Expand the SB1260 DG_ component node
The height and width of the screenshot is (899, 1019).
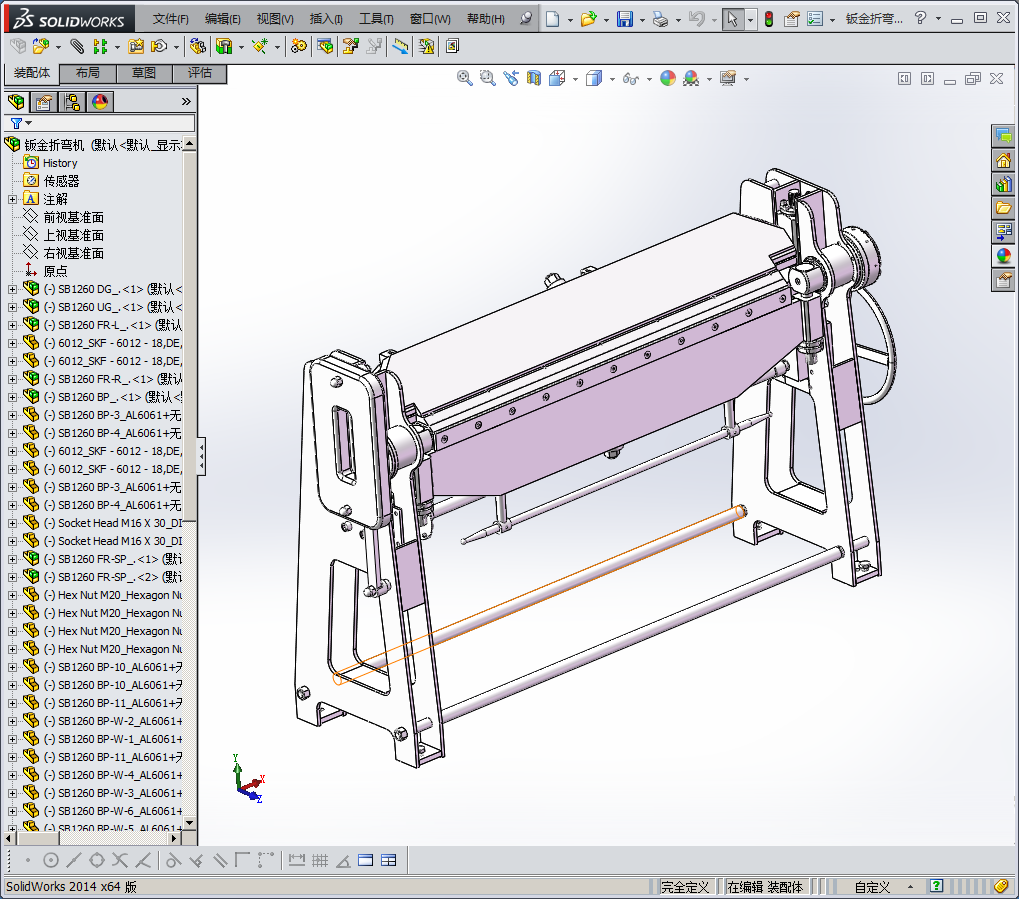(12, 289)
